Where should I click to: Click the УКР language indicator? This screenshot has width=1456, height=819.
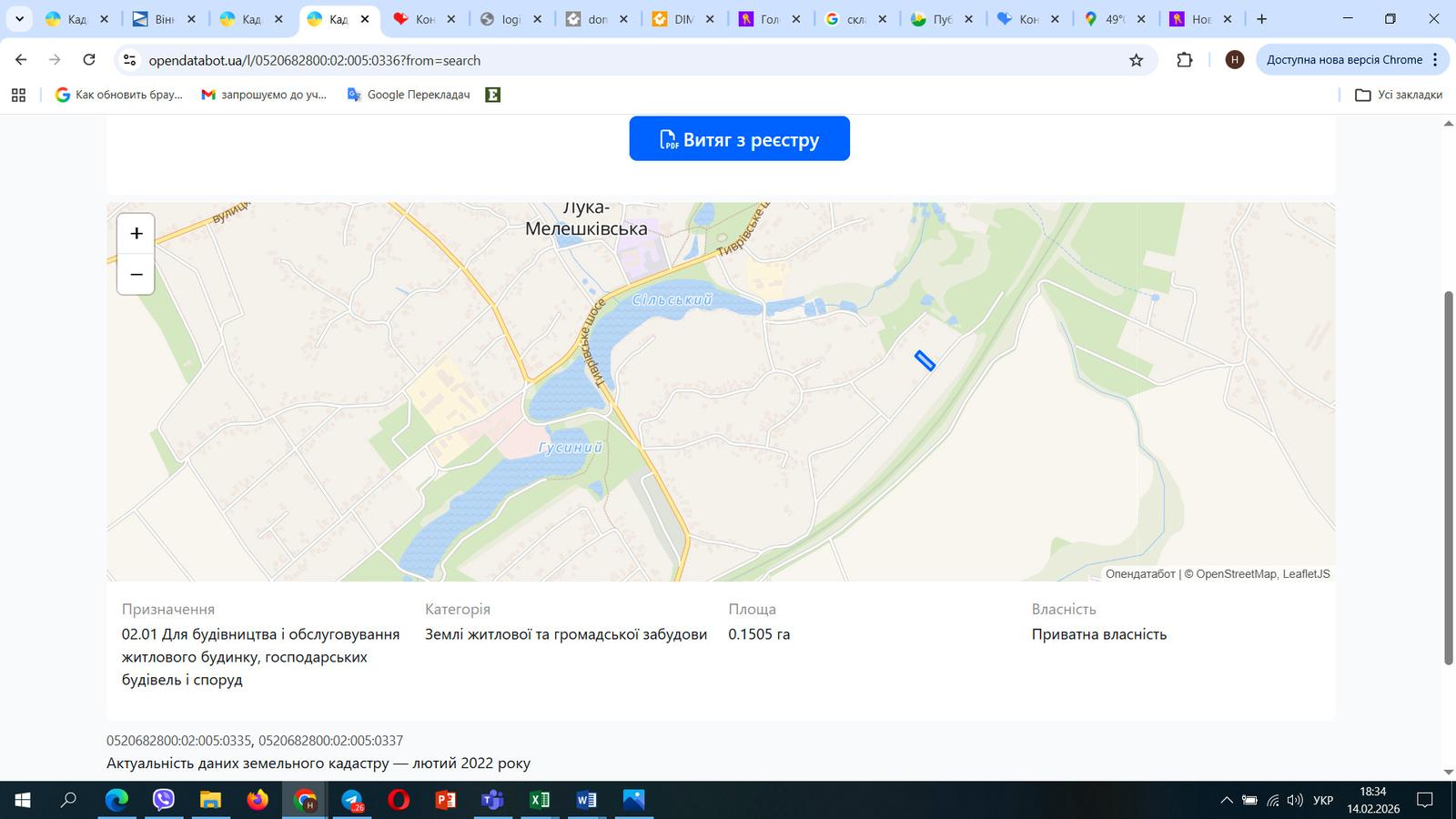coord(1321,801)
